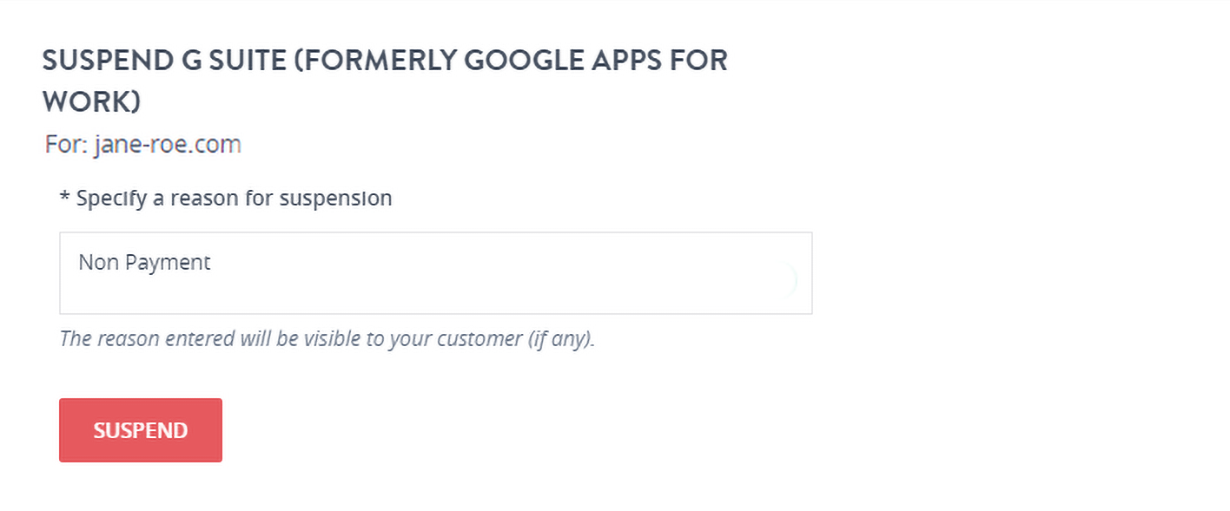Click the required asterisk before 'Specify'
Image resolution: width=1230 pixels, height=511 pixels.
tap(65, 199)
